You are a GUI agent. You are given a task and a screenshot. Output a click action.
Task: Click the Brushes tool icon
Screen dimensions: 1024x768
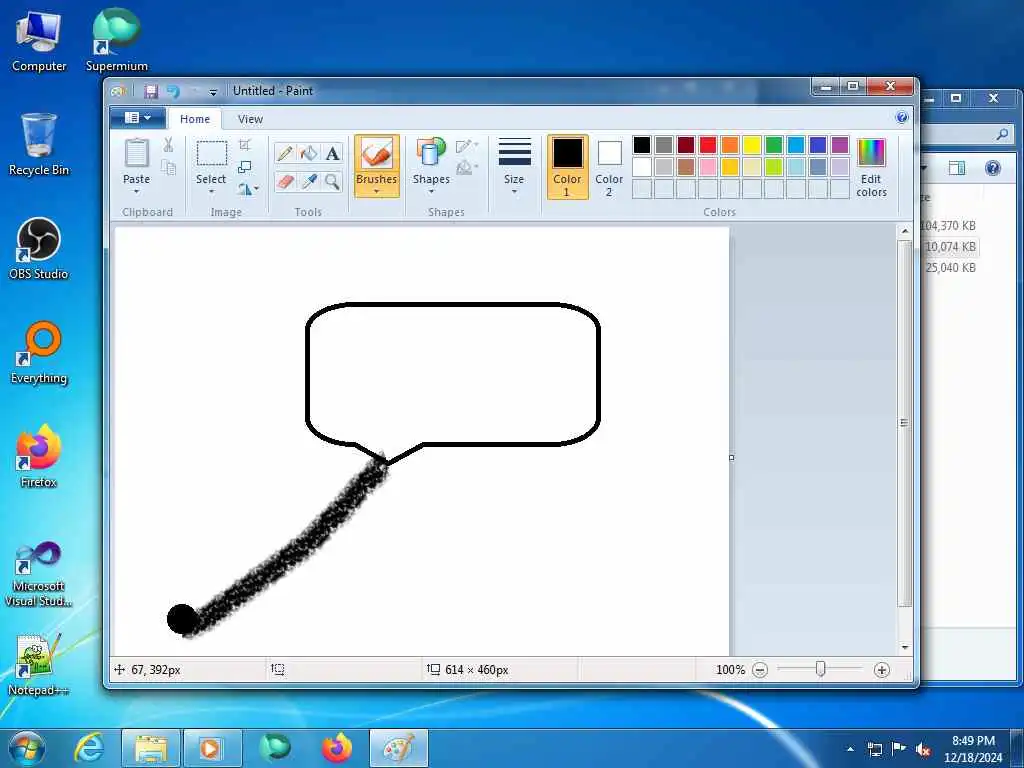pyautogui.click(x=377, y=154)
